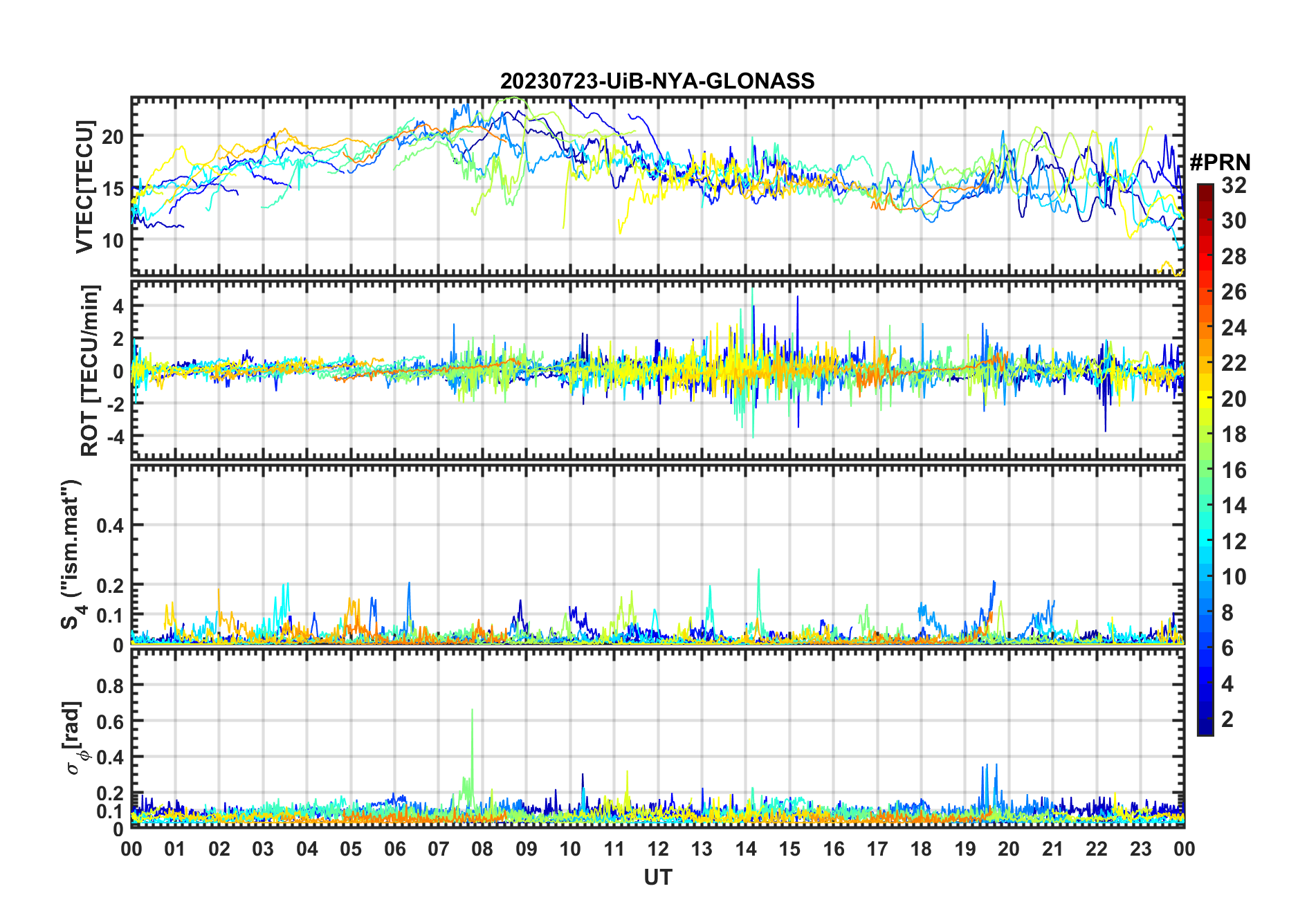1316x920 pixels.
Task: Click S4 axis tick label 0.4
Action: point(110,525)
